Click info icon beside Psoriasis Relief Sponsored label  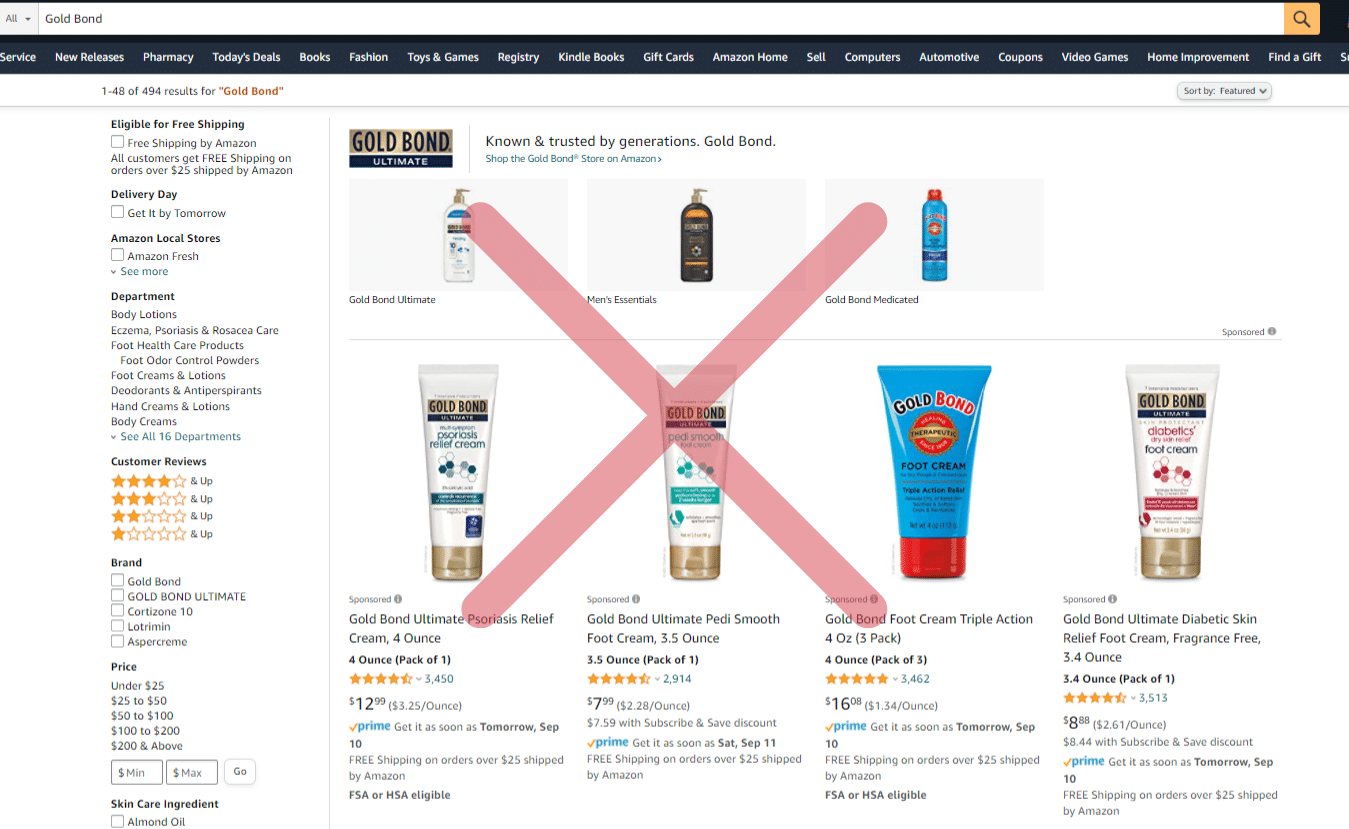[398, 599]
